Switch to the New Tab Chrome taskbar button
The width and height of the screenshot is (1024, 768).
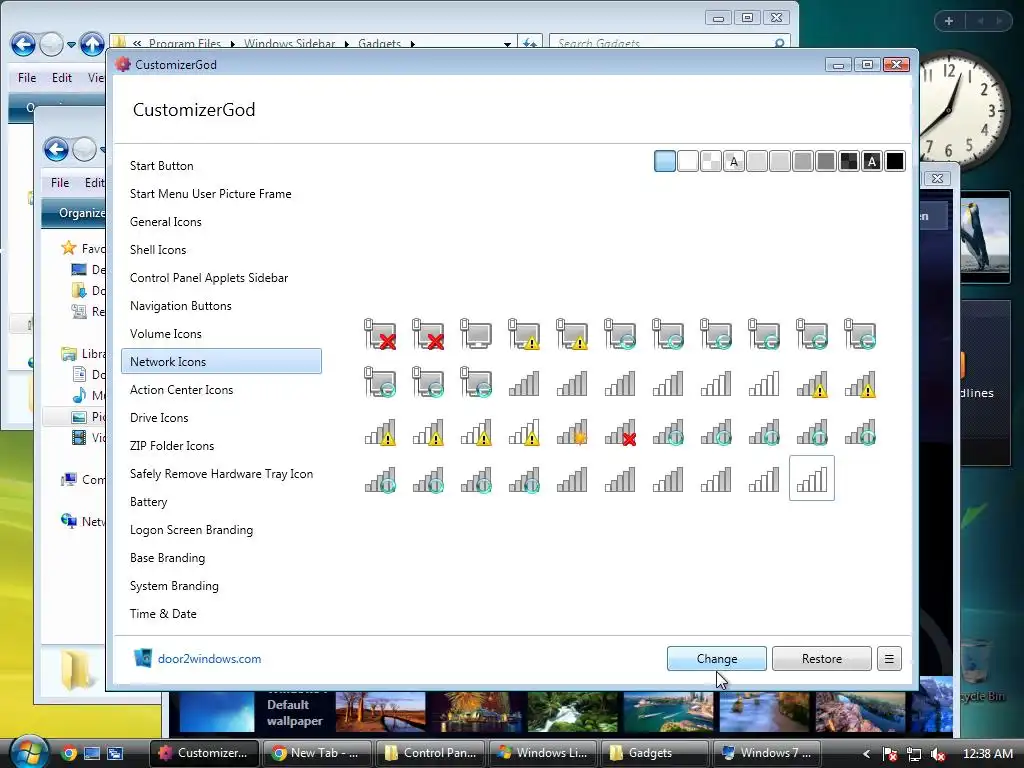pyautogui.click(x=317, y=753)
